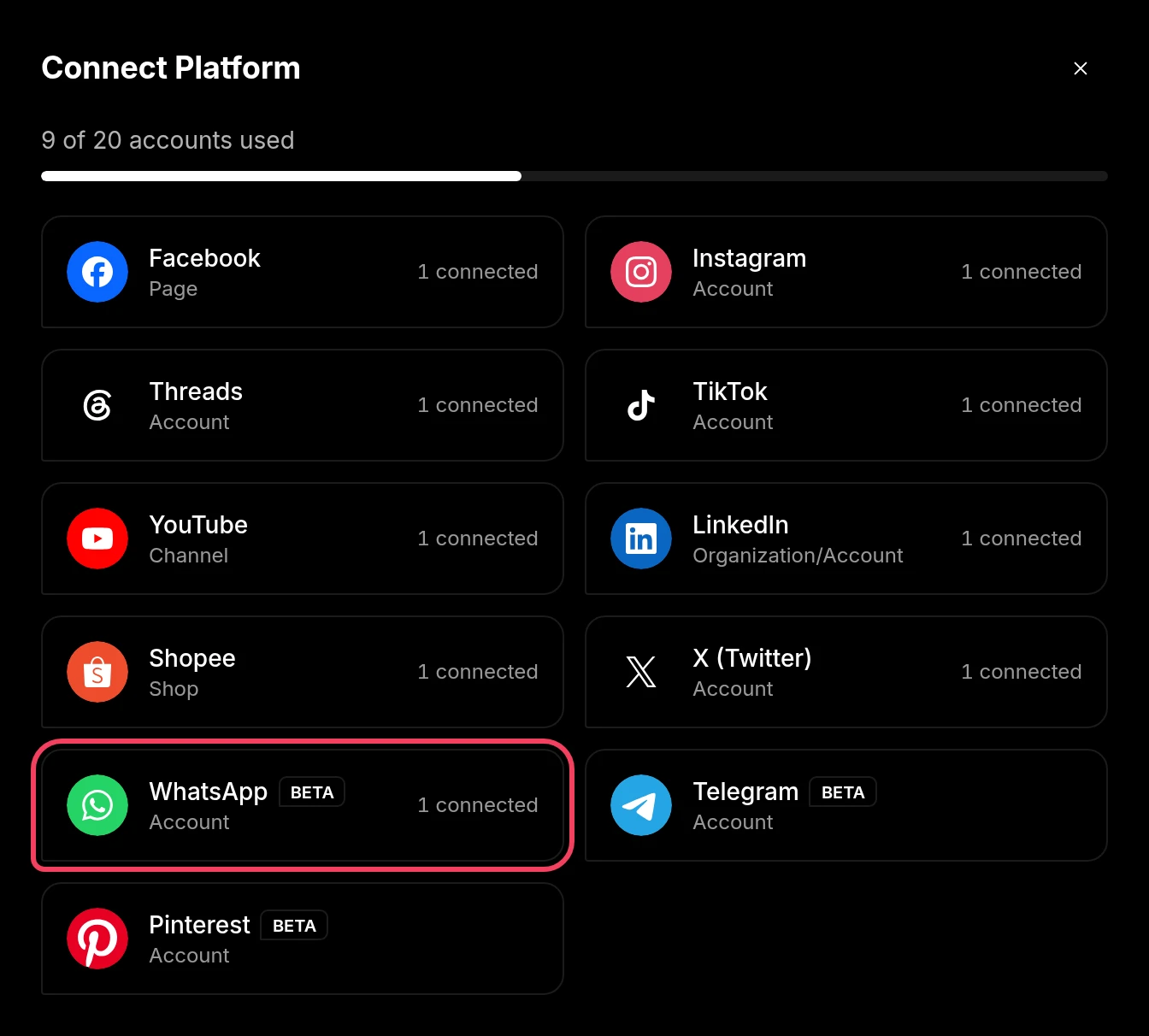Click YouTube's "1 connected" status
Image resolution: width=1149 pixels, height=1036 pixels.
(x=478, y=539)
